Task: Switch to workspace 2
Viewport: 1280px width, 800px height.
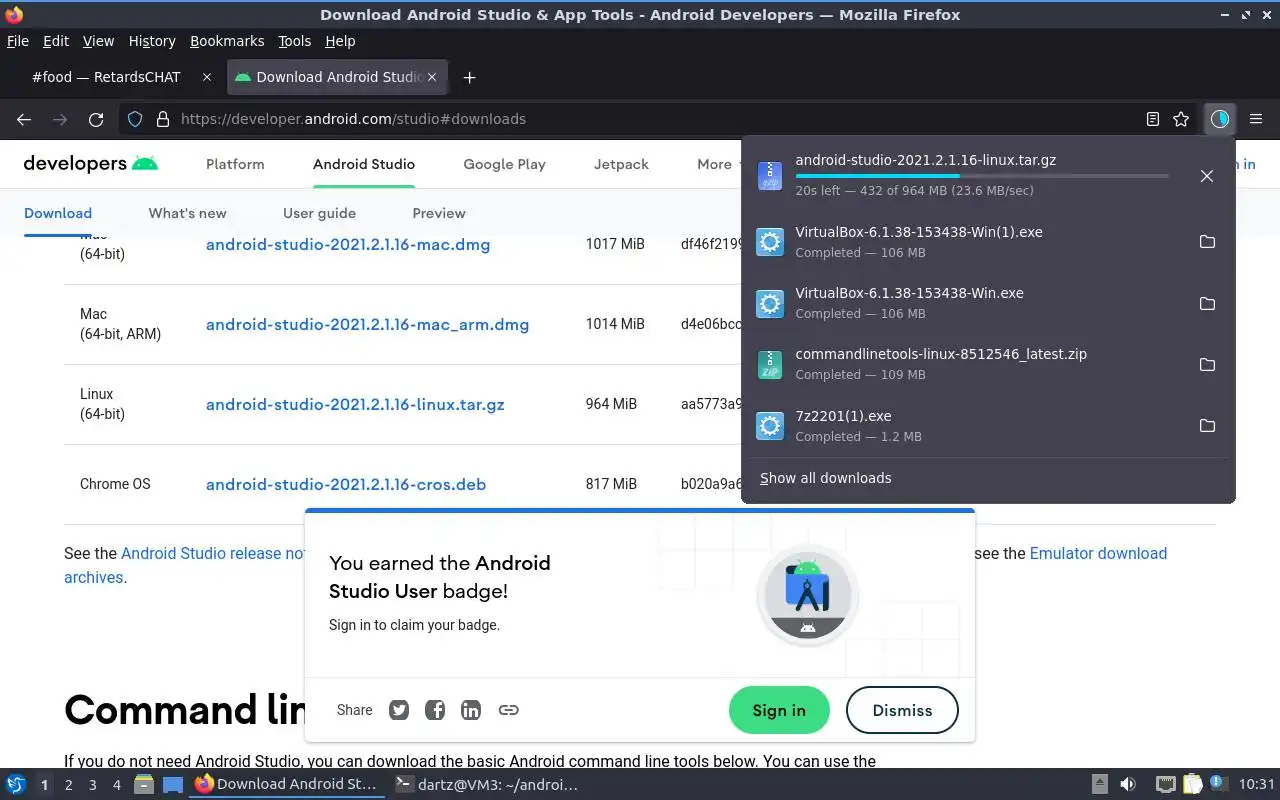Action: pyautogui.click(x=69, y=785)
